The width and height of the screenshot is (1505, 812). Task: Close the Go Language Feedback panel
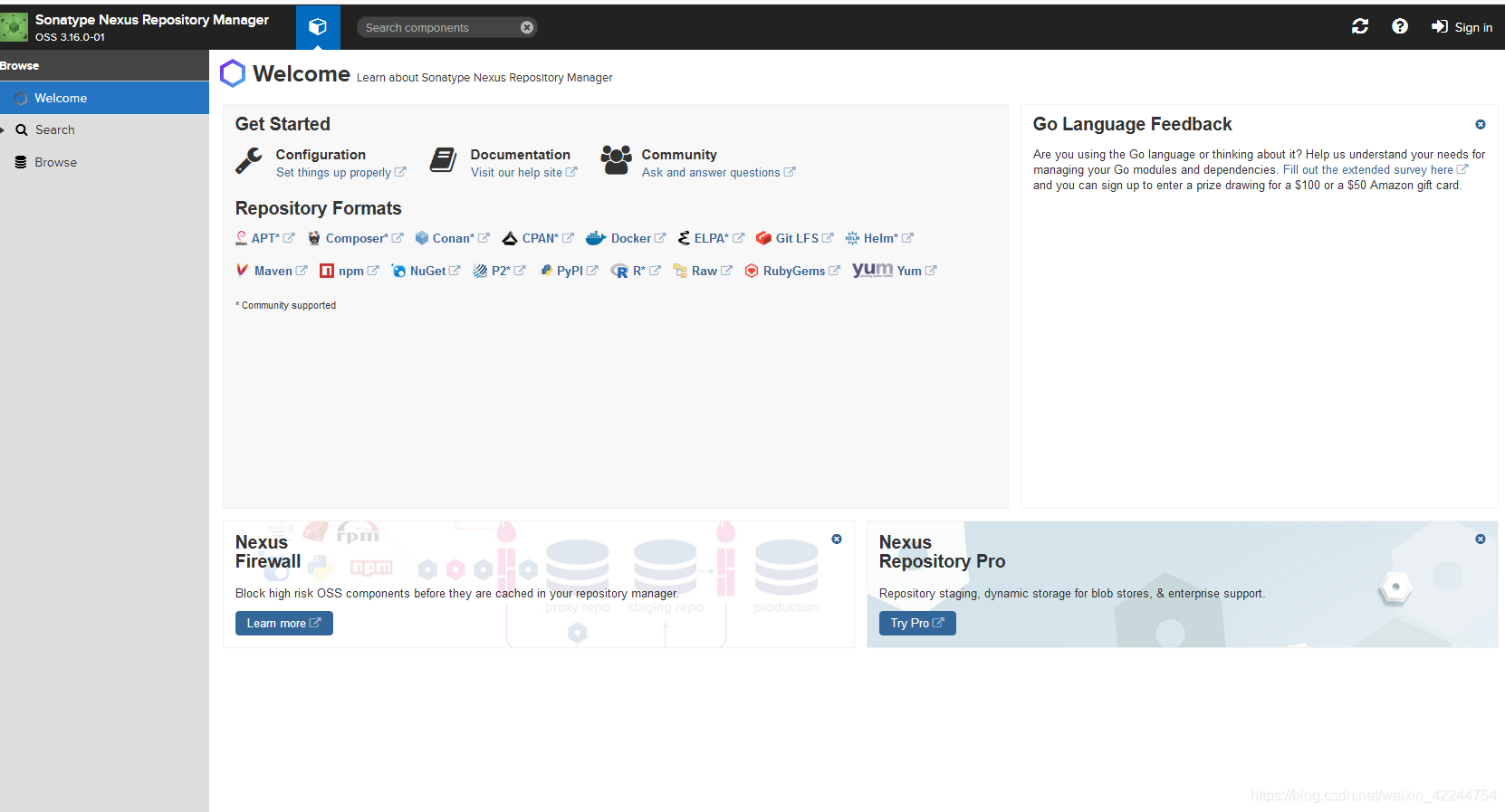[x=1481, y=124]
